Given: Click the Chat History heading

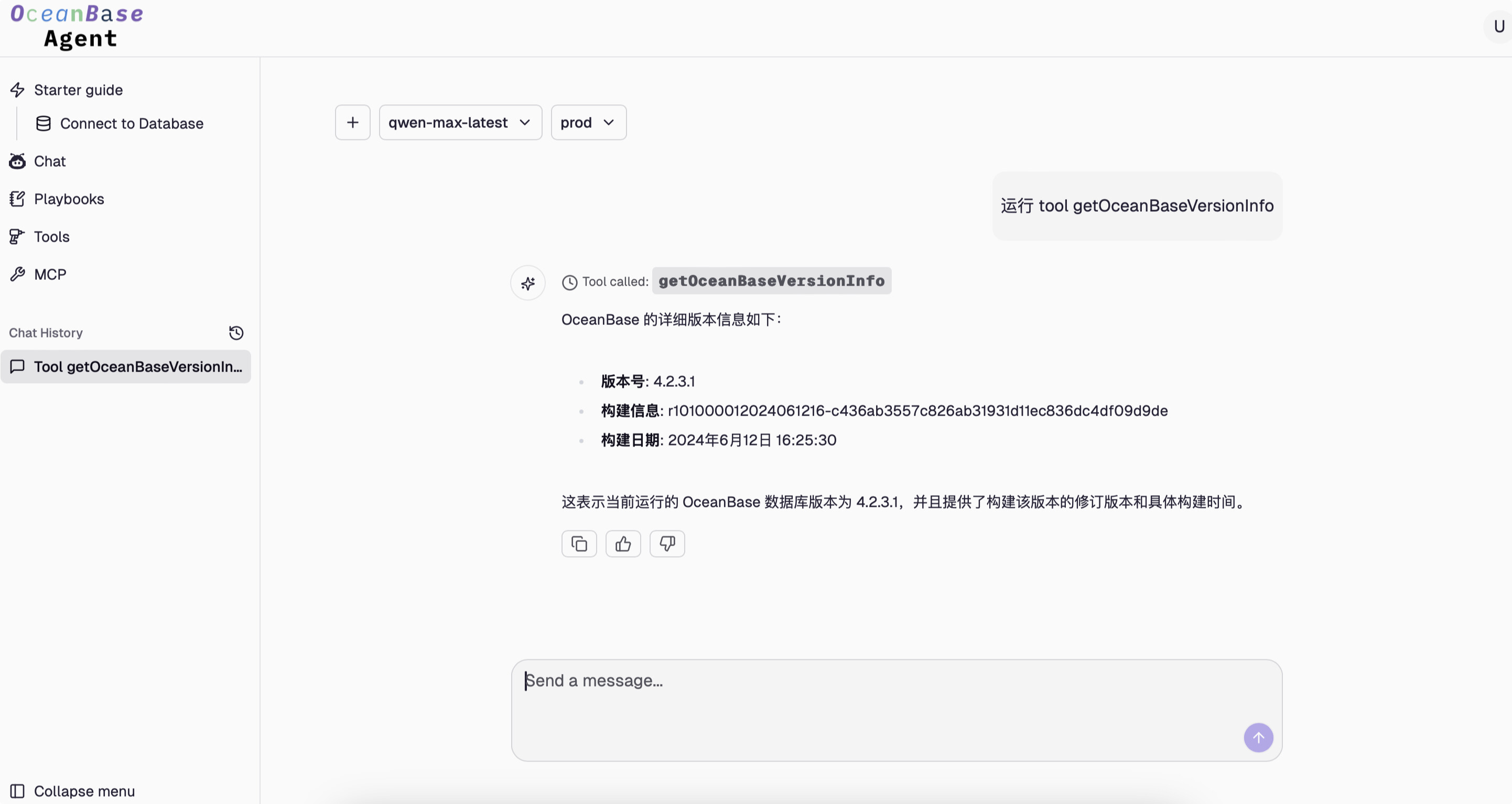Looking at the screenshot, I should click(46, 333).
